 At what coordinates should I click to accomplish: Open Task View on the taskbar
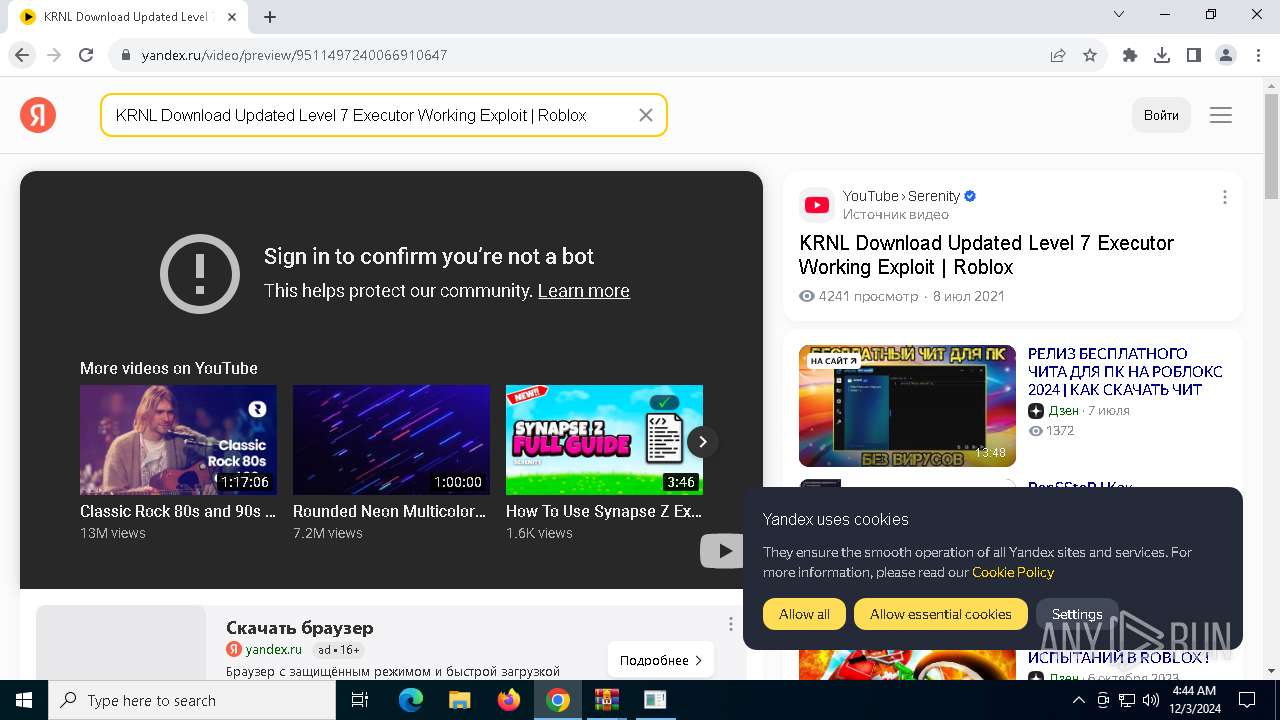coord(360,700)
